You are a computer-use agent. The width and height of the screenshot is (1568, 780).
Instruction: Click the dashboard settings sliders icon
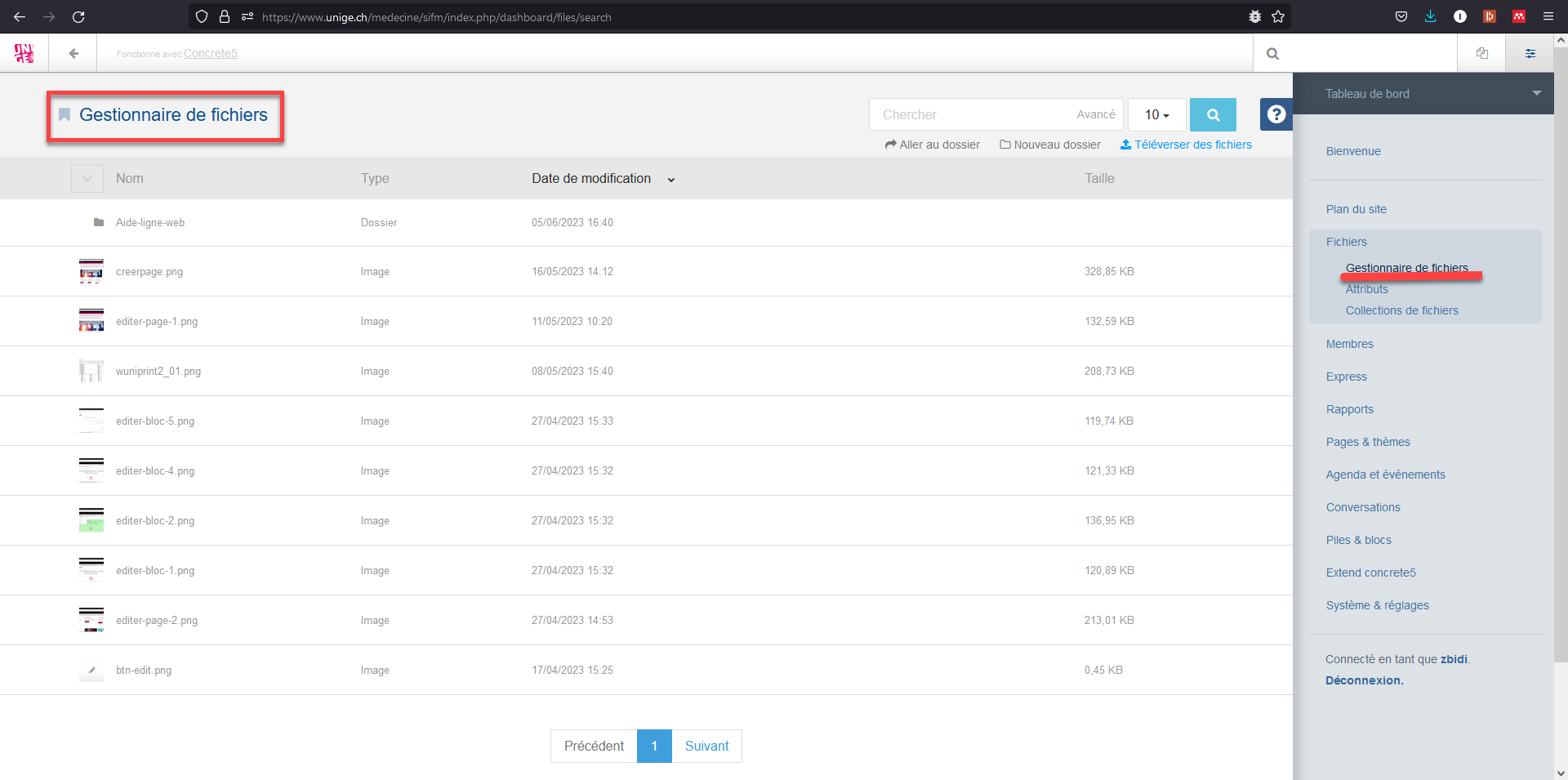(1530, 54)
